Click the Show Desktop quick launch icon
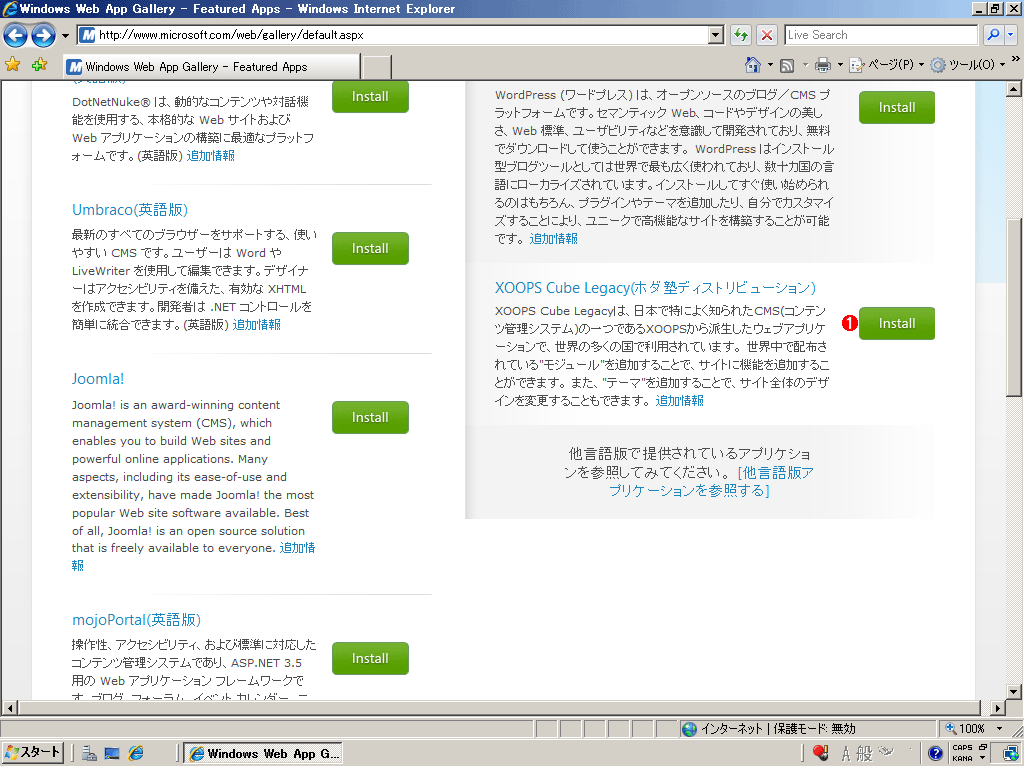Screen dimensions: 1024x766 coord(112,754)
